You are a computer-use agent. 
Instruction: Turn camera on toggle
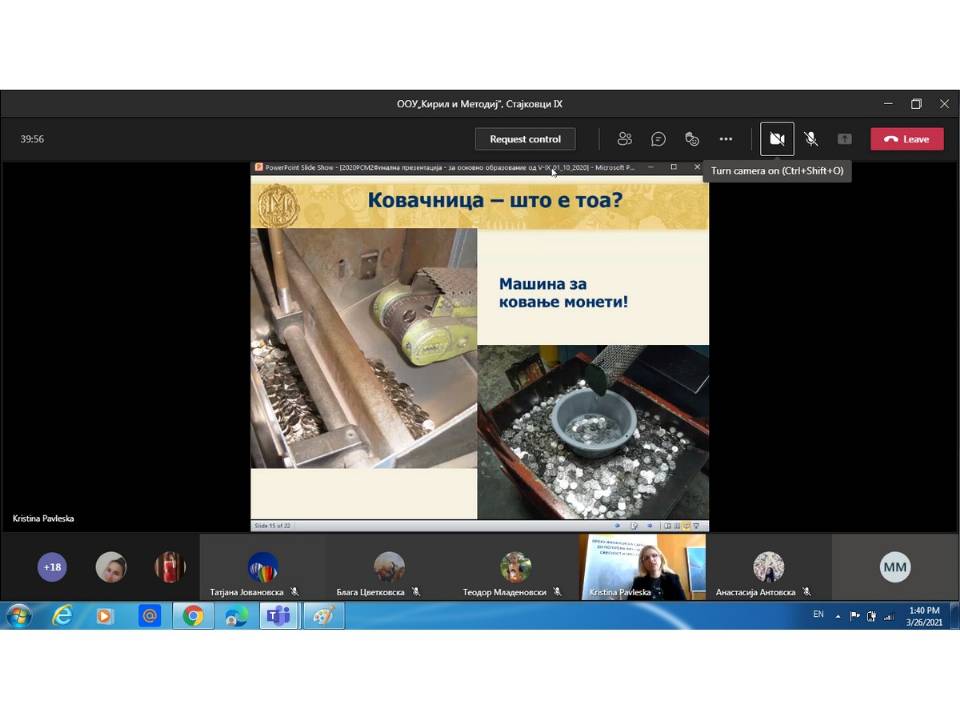click(777, 139)
